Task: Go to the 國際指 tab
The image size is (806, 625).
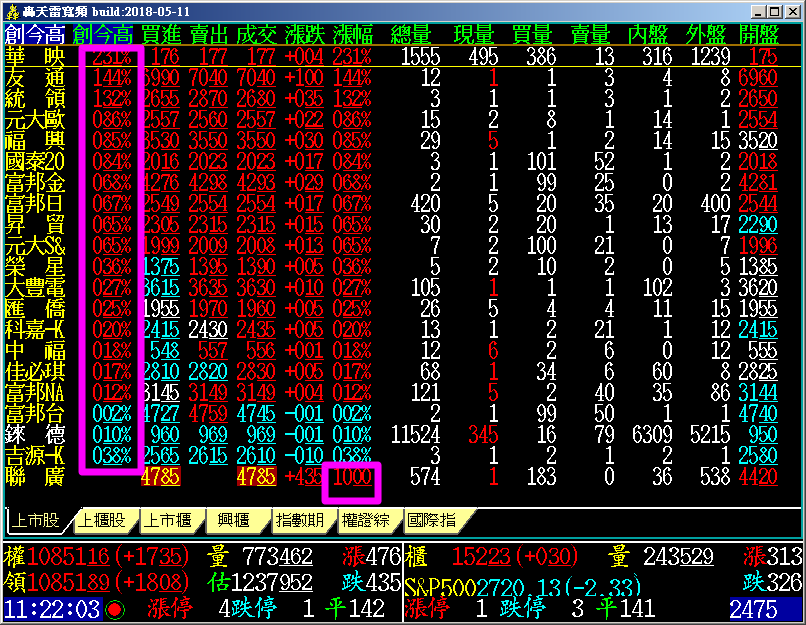Action: pyautogui.click(x=432, y=521)
